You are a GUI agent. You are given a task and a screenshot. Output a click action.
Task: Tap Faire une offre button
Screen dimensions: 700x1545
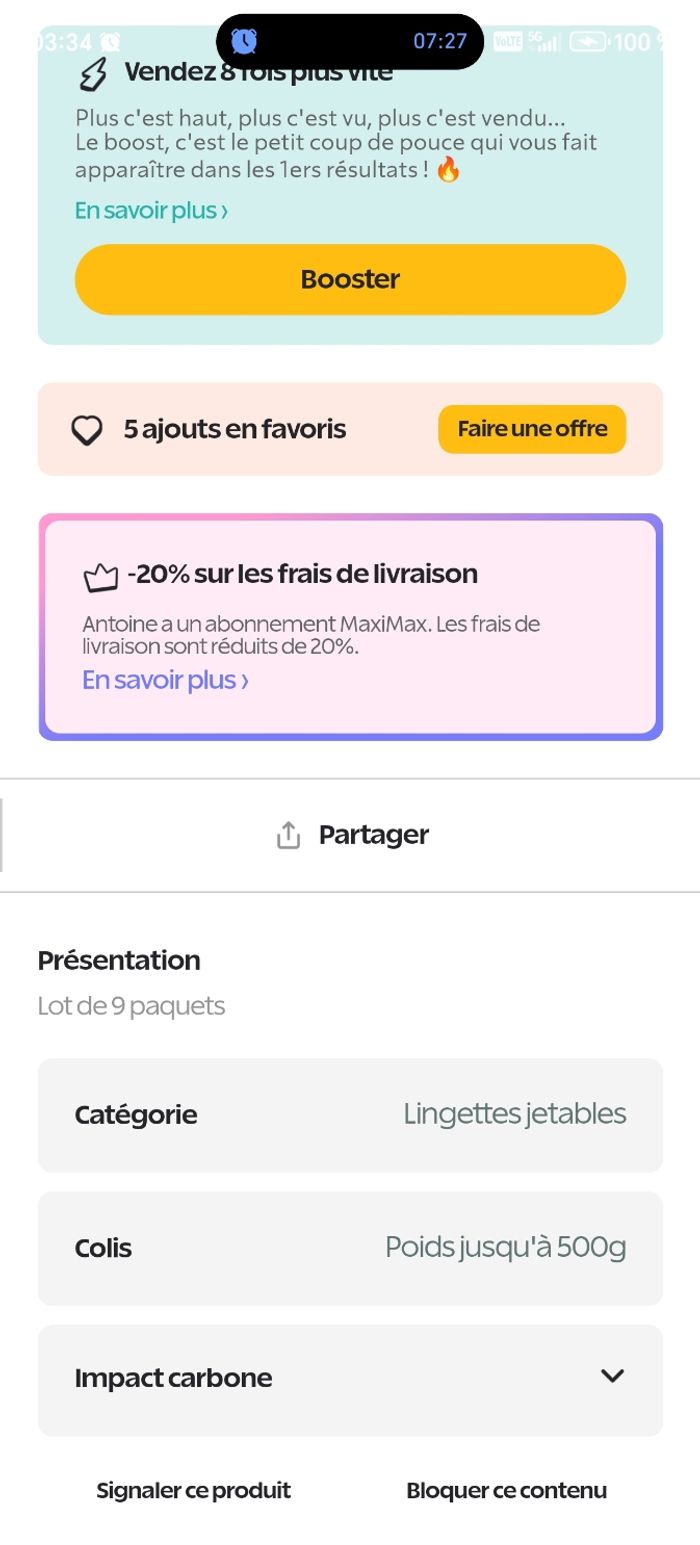pos(532,429)
